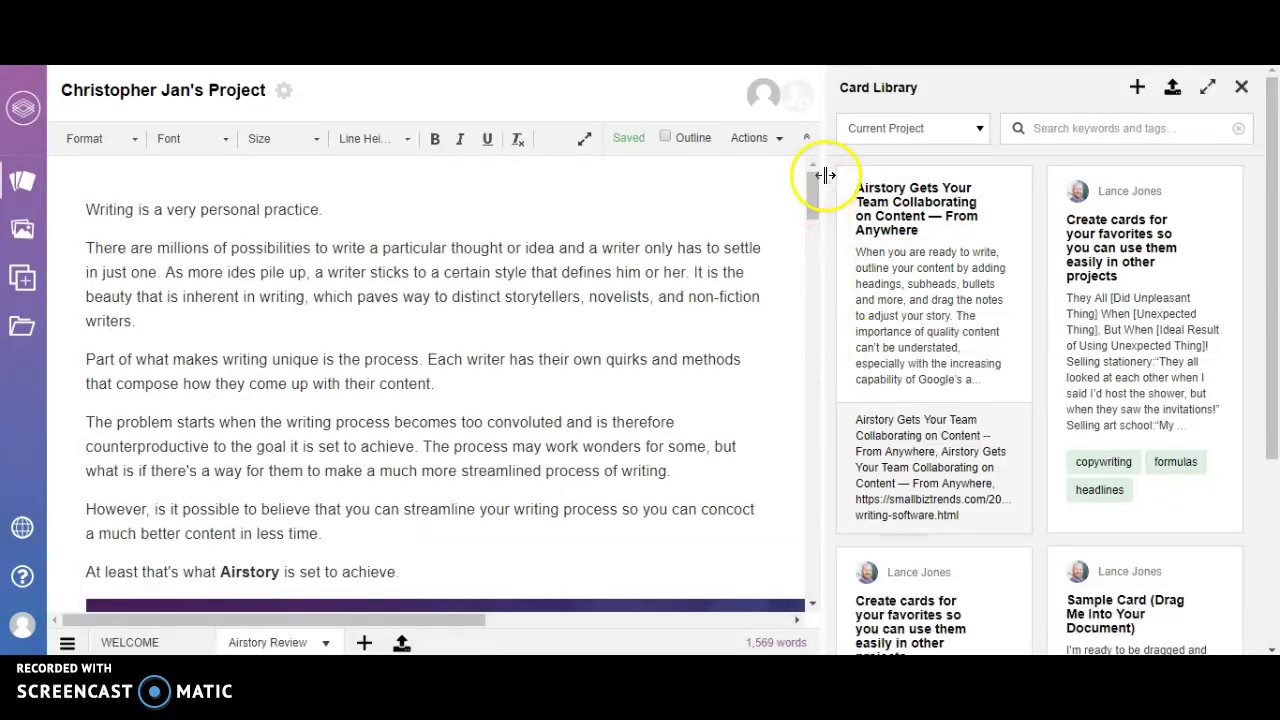The image size is (1280, 720).
Task: Open the Projects folder sidebar icon
Action: click(x=22, y=326)
